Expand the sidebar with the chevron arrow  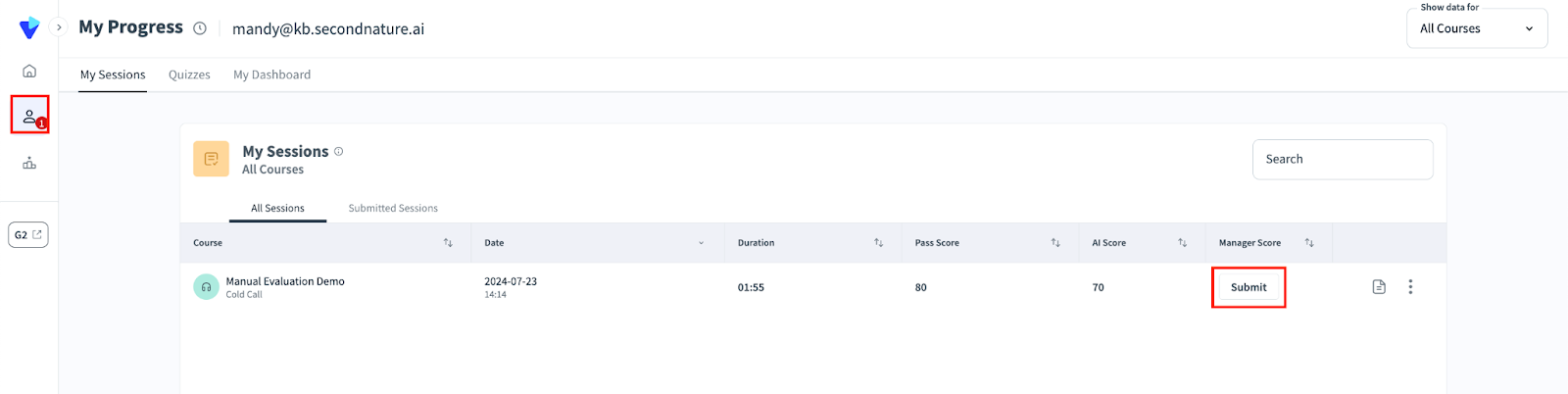click(x=59, y=27)
